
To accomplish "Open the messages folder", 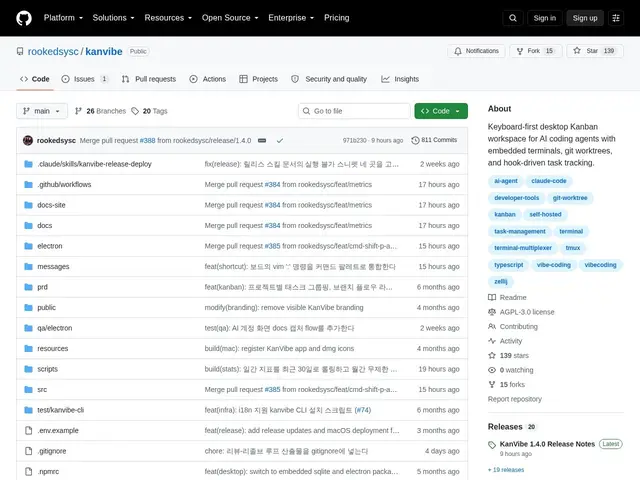I will [x=53, y=267].
